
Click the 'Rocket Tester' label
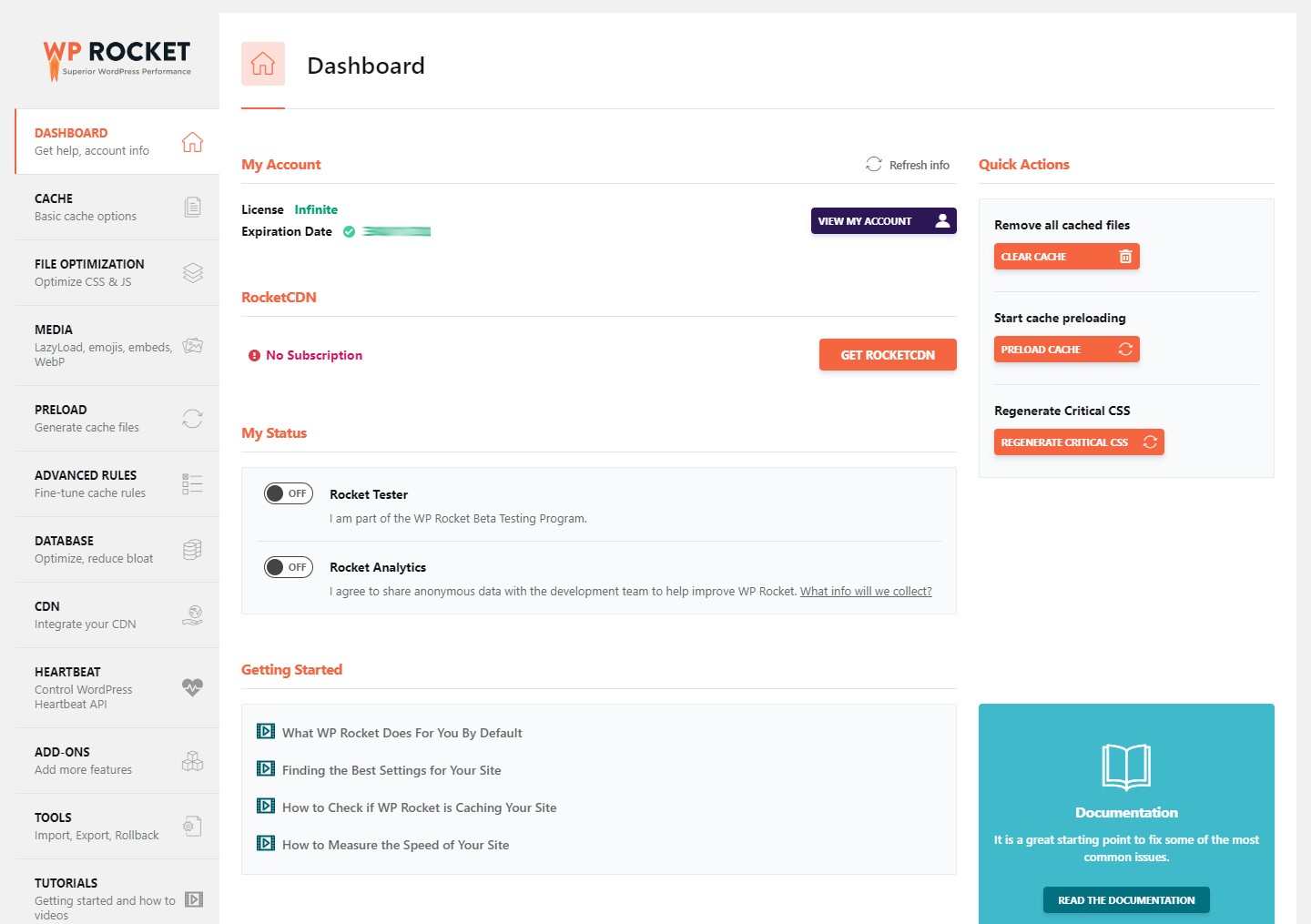(369, 494)
